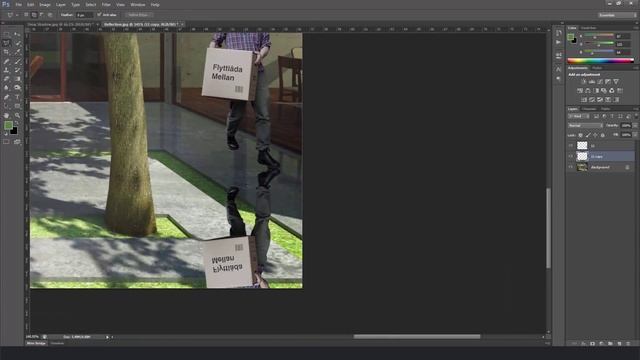This screenshot has height=360, width=640.
Task: Toggle lock all
Action: pyautogui.click(x=603, y=135)
